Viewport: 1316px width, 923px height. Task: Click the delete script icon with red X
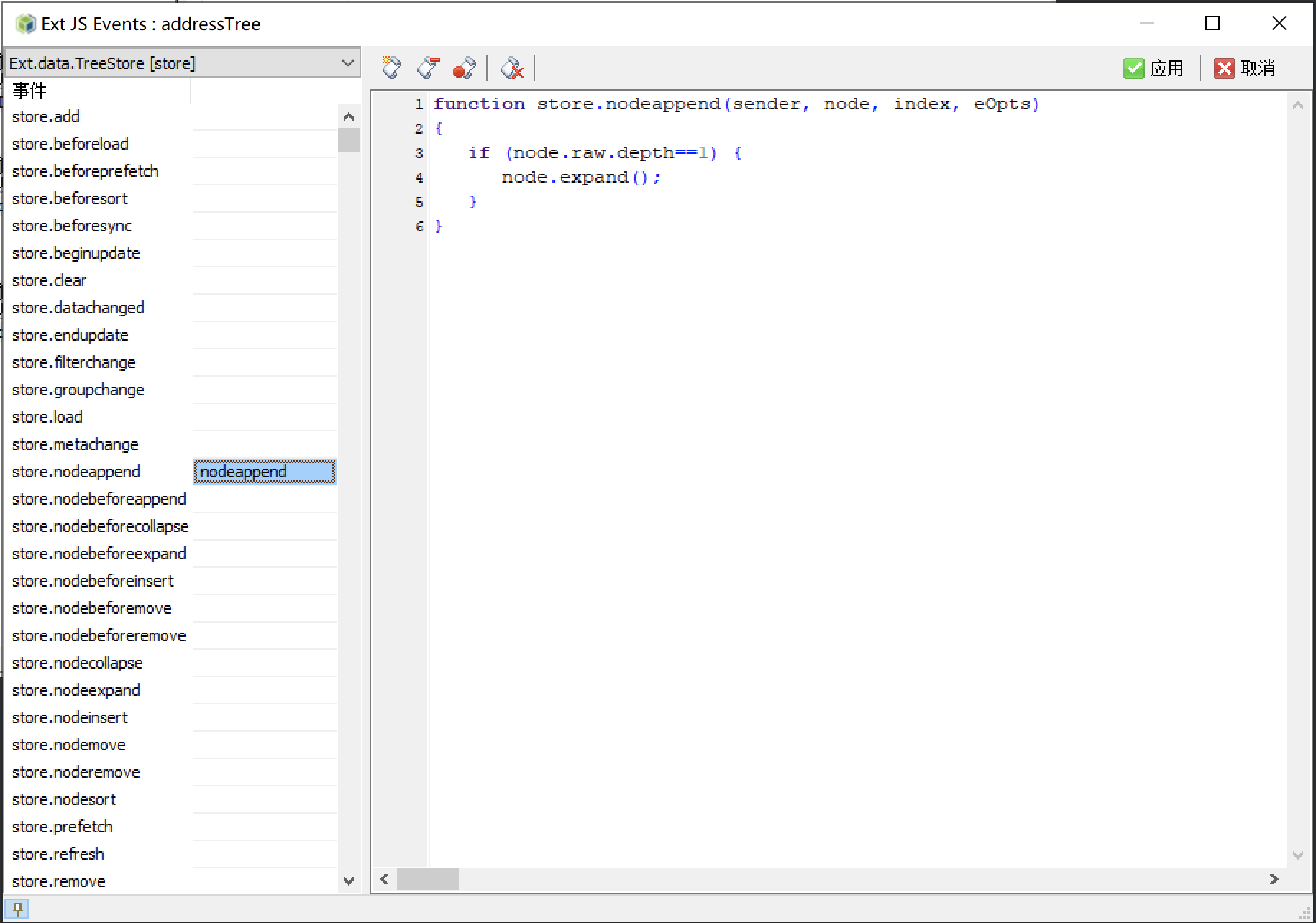(x=512, y=68)
